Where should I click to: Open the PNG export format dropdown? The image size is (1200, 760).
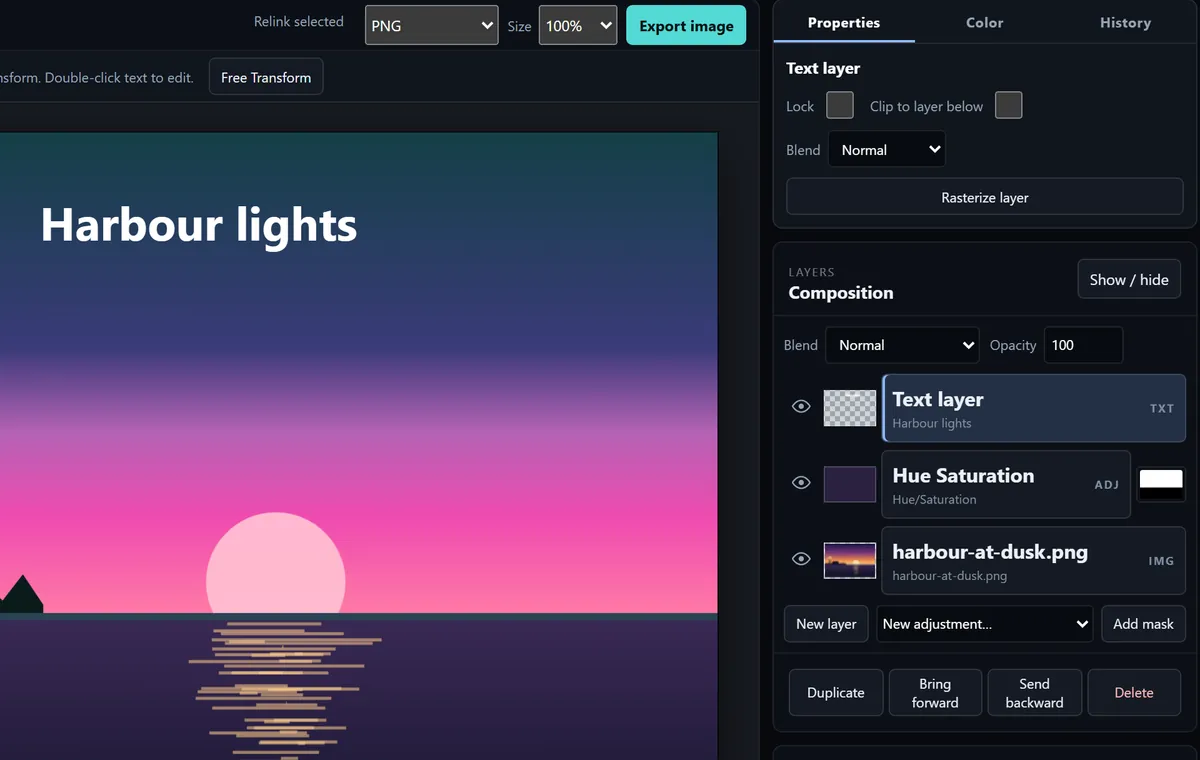(432, 26)
